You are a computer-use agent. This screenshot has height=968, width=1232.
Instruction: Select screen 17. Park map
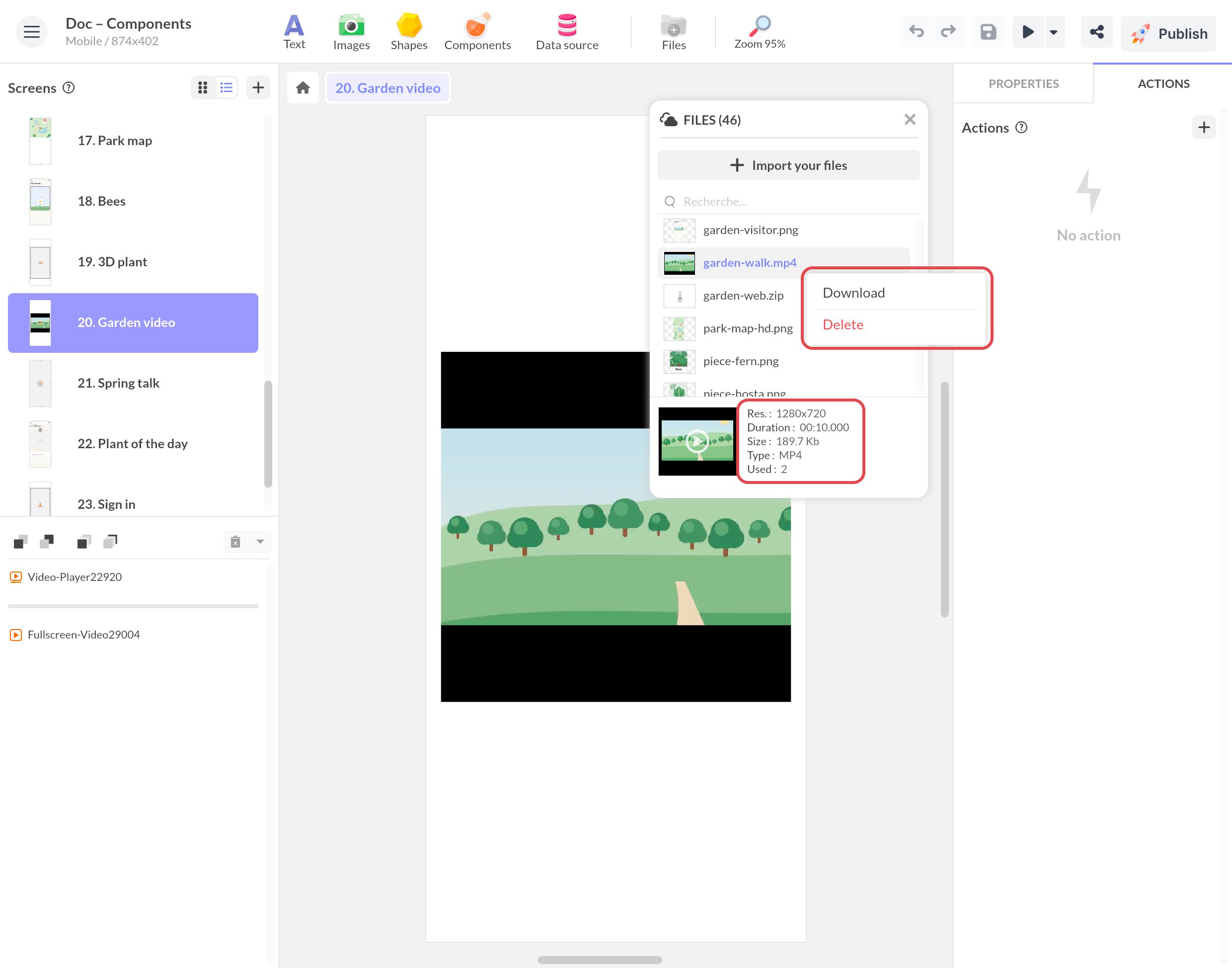[133, 141]
